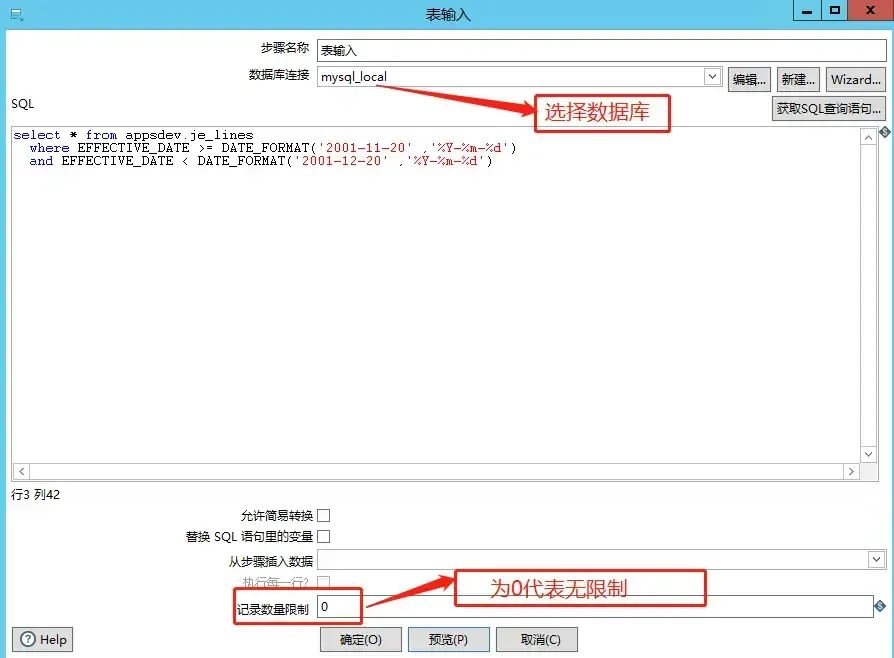This screenshot has width=894, height=658.
Task: Minimize the 表输入 window
Action: (807, 10)
